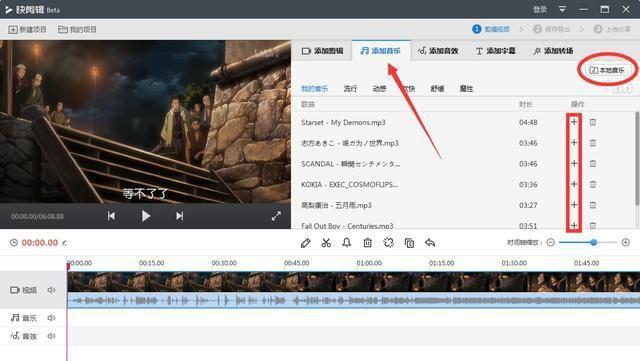Switch to the 添加剪辑 tab
Screen dimensions: 640x361
point(322,51)
